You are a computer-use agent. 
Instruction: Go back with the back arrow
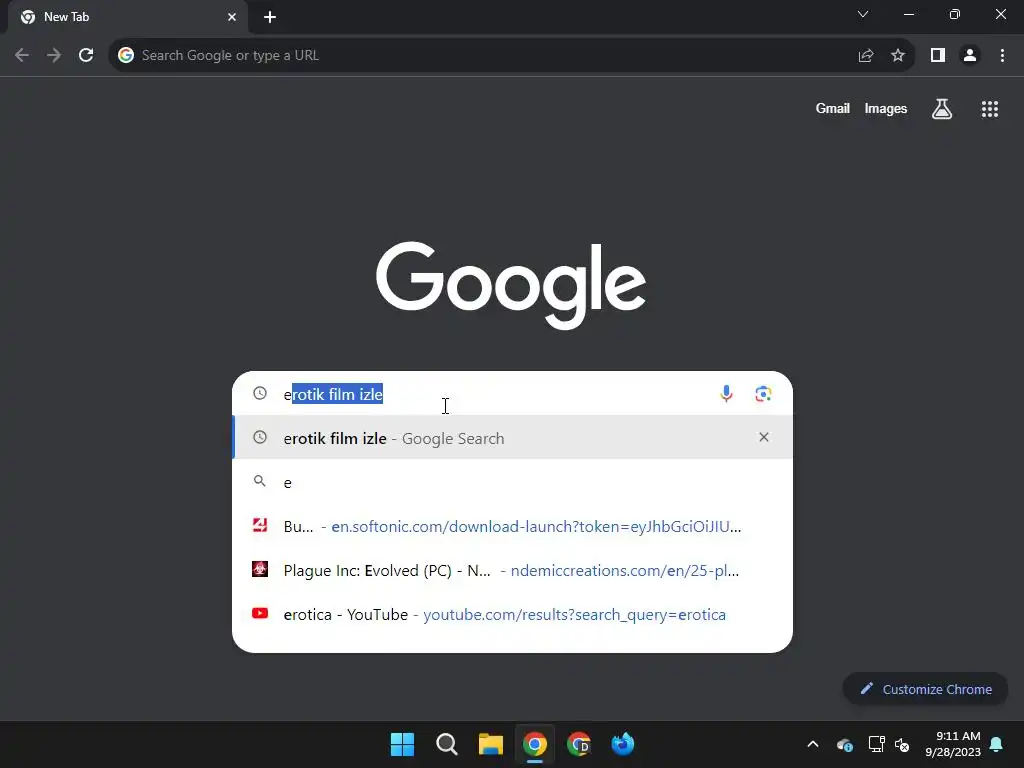[22, 56]
